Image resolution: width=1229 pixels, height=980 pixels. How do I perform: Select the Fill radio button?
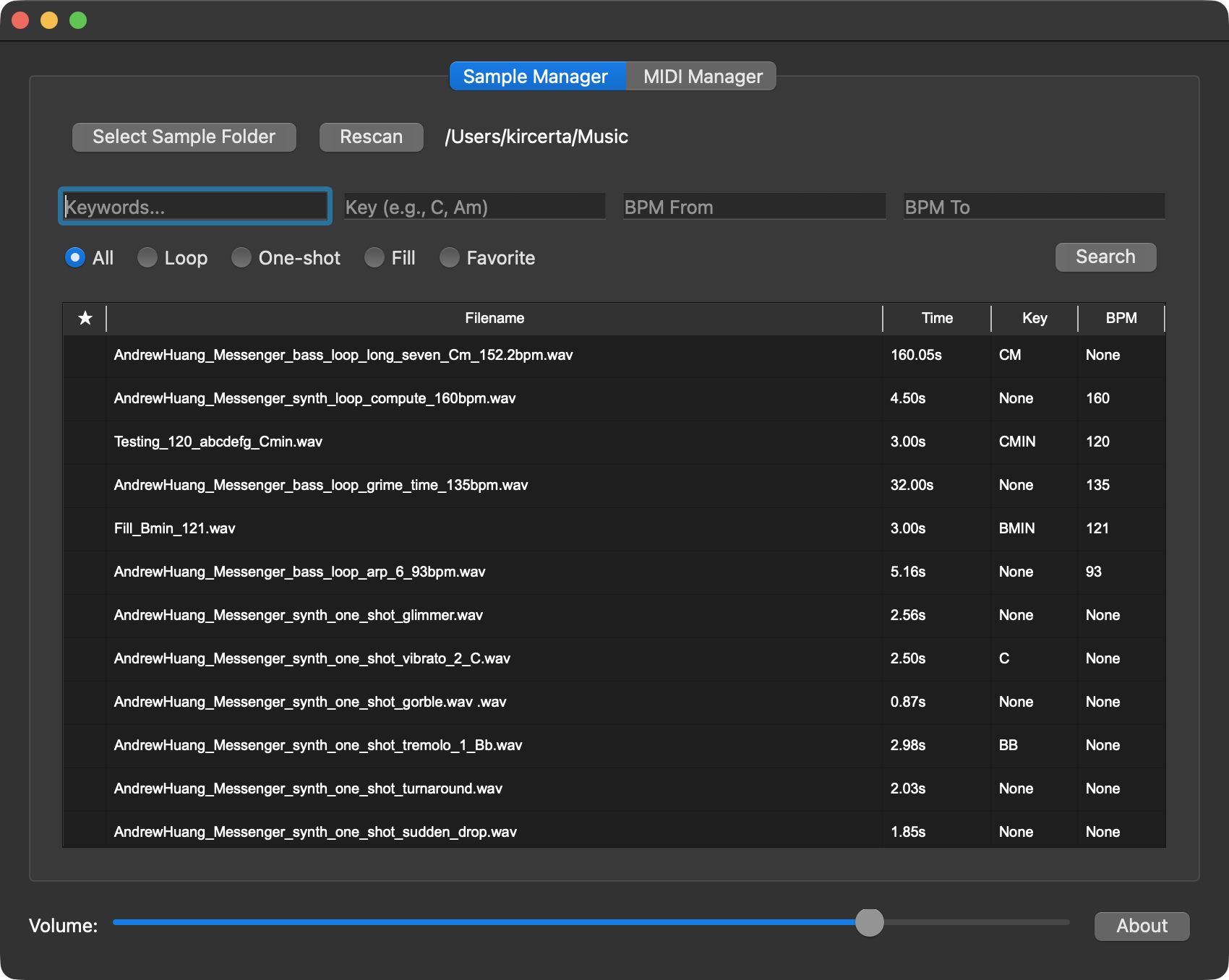(374, 258)
